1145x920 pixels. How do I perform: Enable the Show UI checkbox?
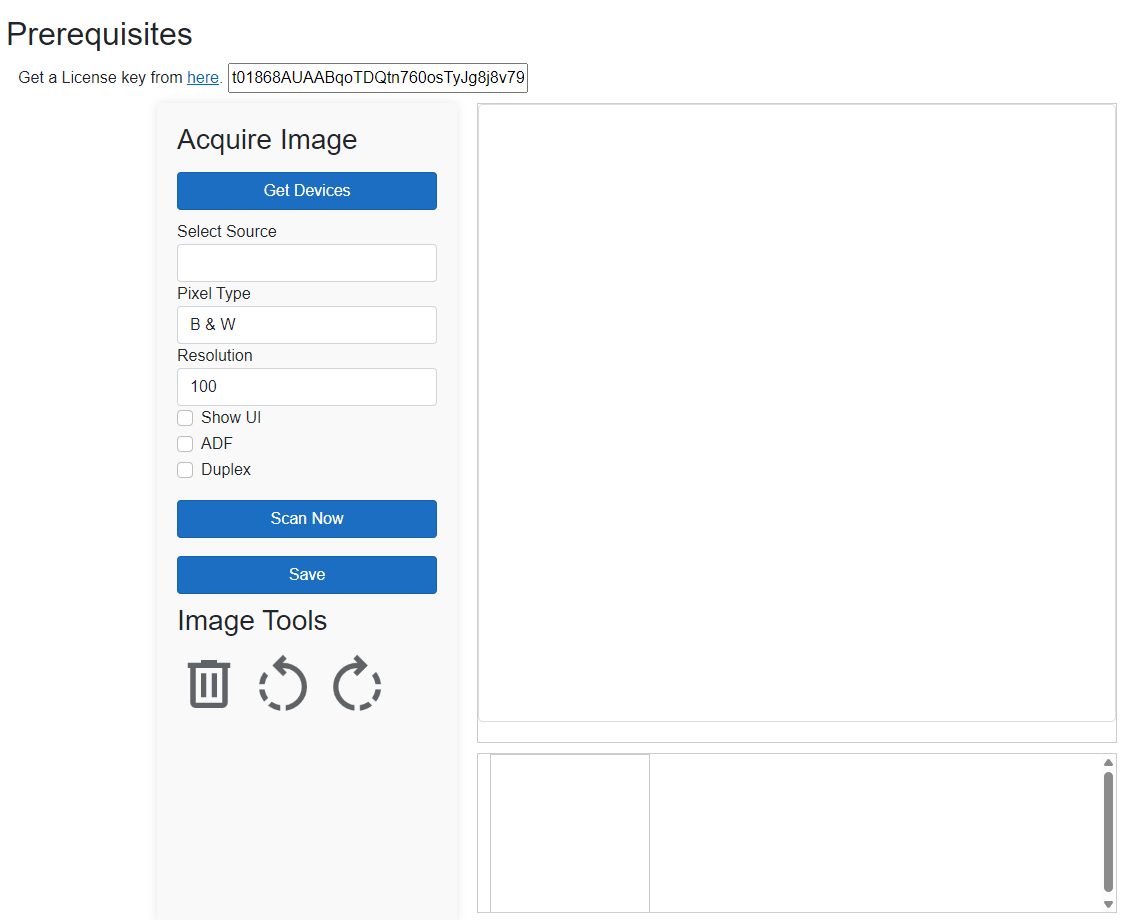tap(185, 418)
